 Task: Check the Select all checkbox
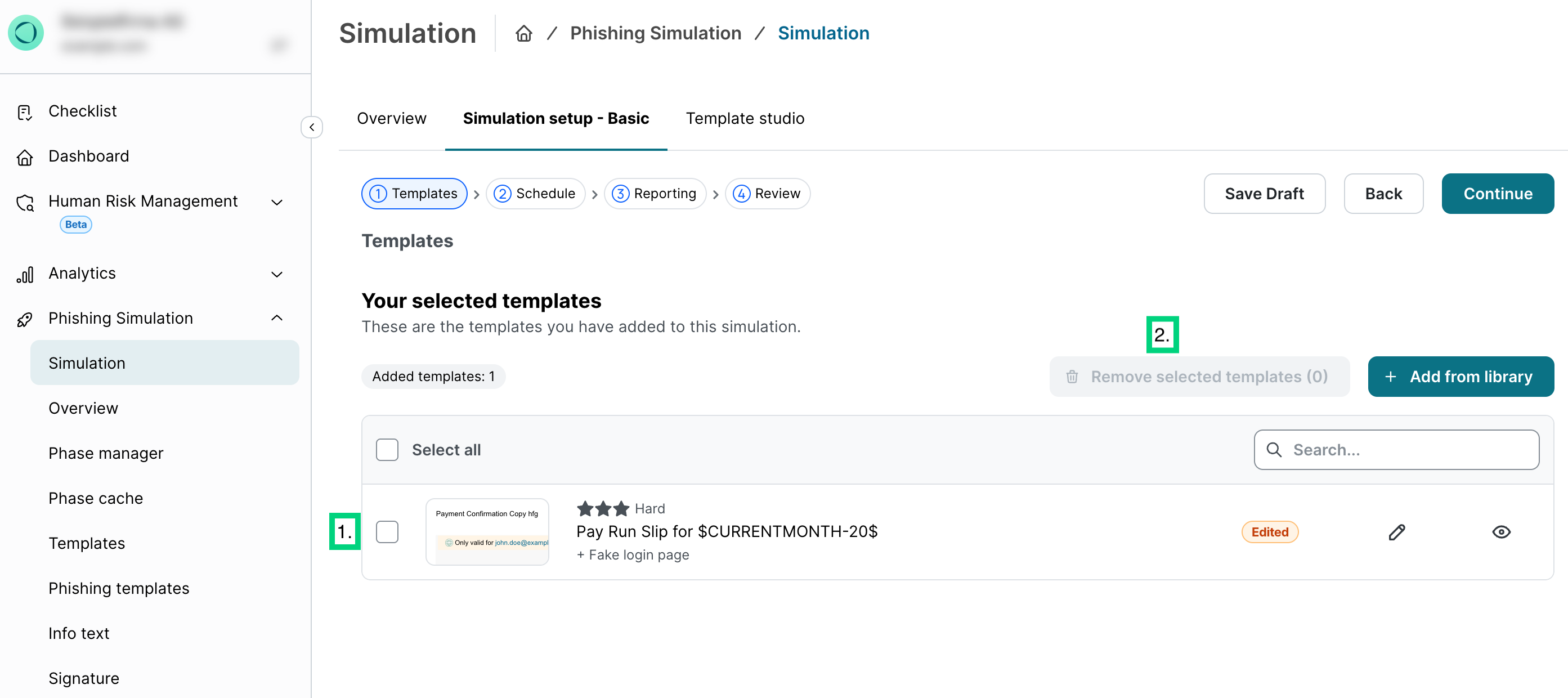pos(387,450)
